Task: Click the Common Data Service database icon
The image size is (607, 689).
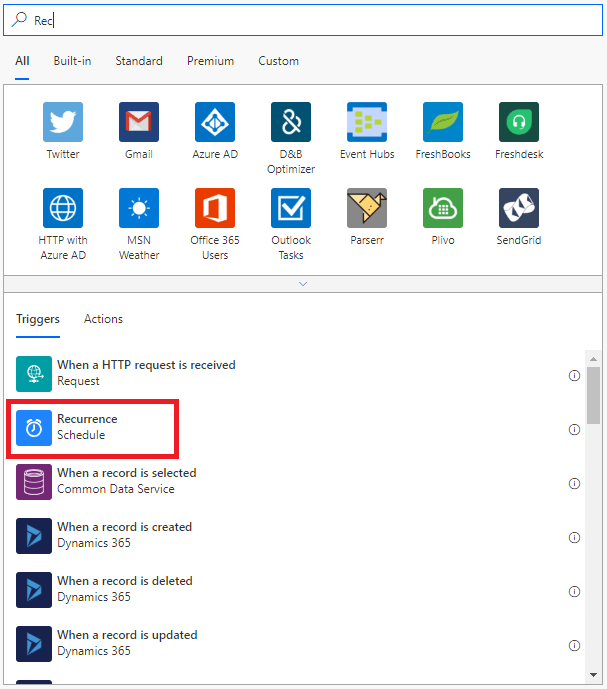Action: [x=34, y=482]
